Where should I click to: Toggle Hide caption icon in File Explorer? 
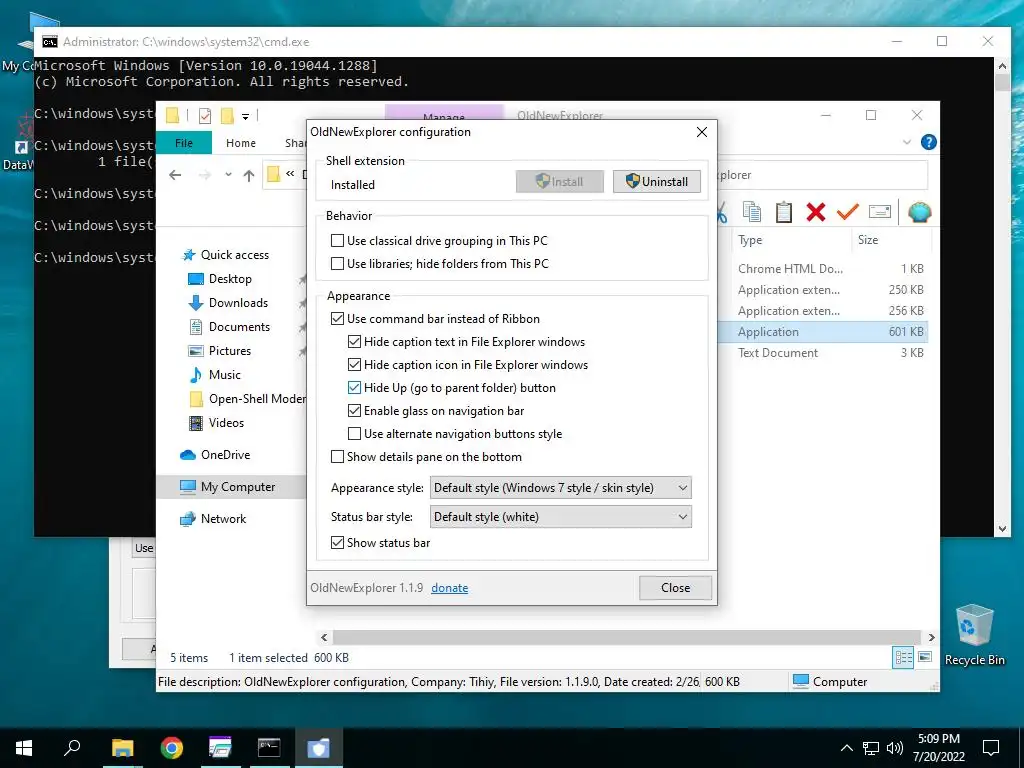354,364
